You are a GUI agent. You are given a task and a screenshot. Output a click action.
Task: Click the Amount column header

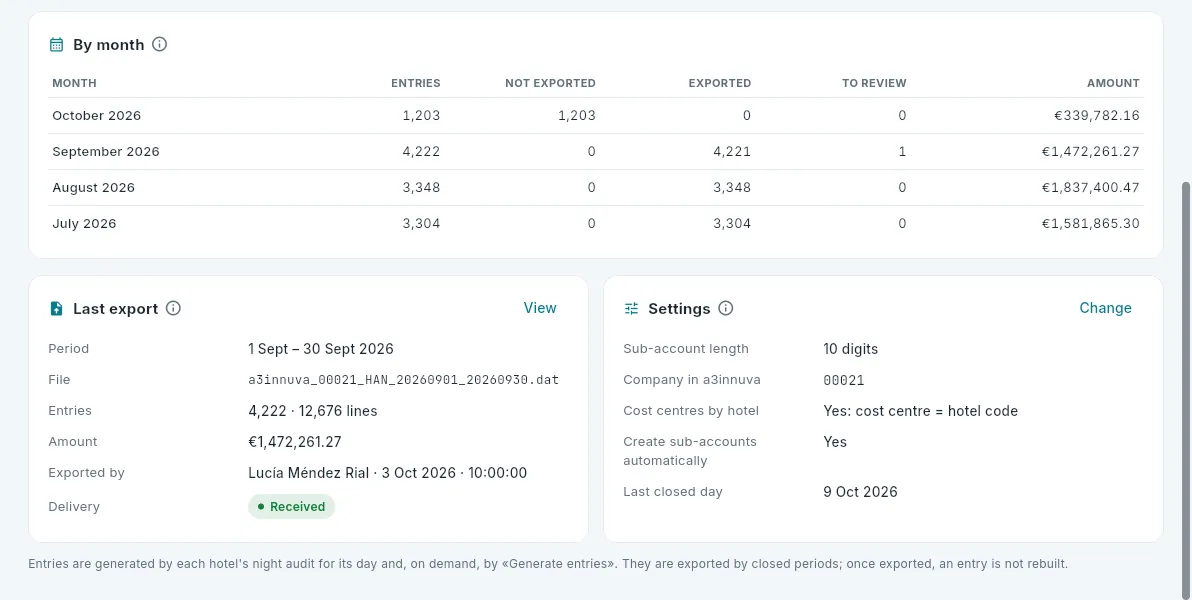(x=1114, y=83)
